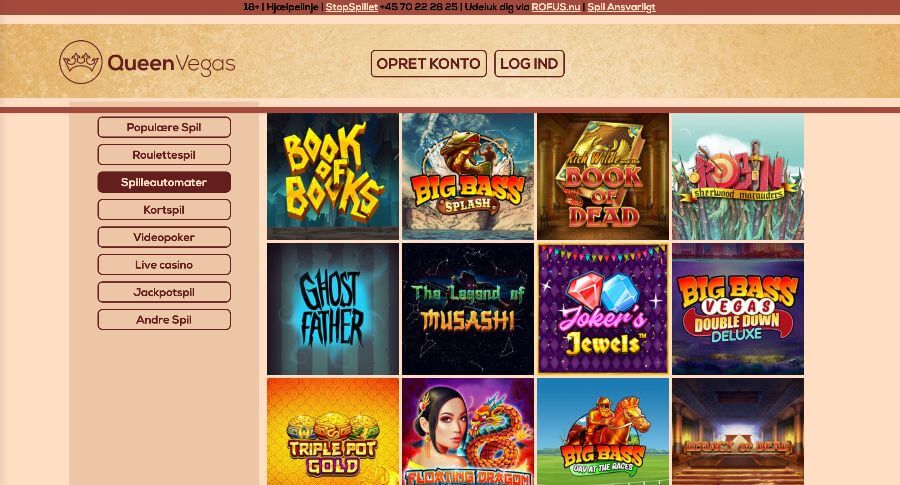Launch the Big Bass Splash slot
Screen dimensions: 900x485
[x=468, y=176]
